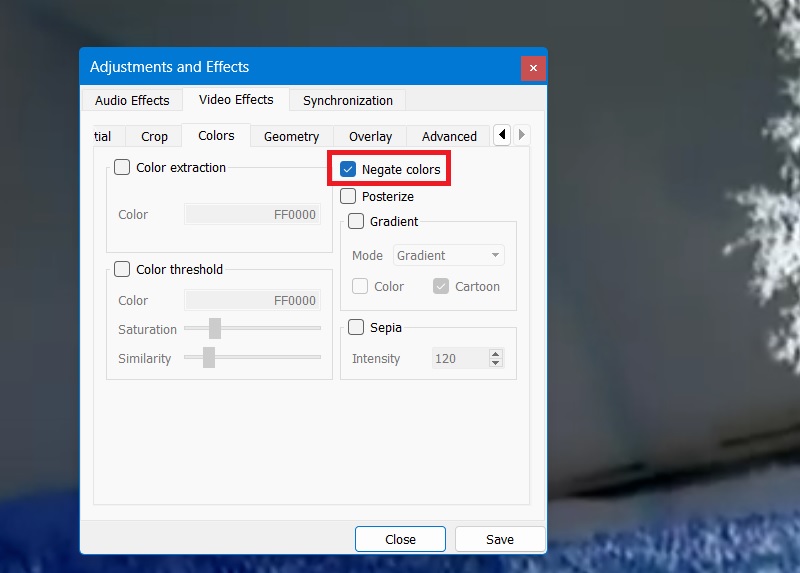Close the Adjustments and Effects dialog

pos(533,68)
